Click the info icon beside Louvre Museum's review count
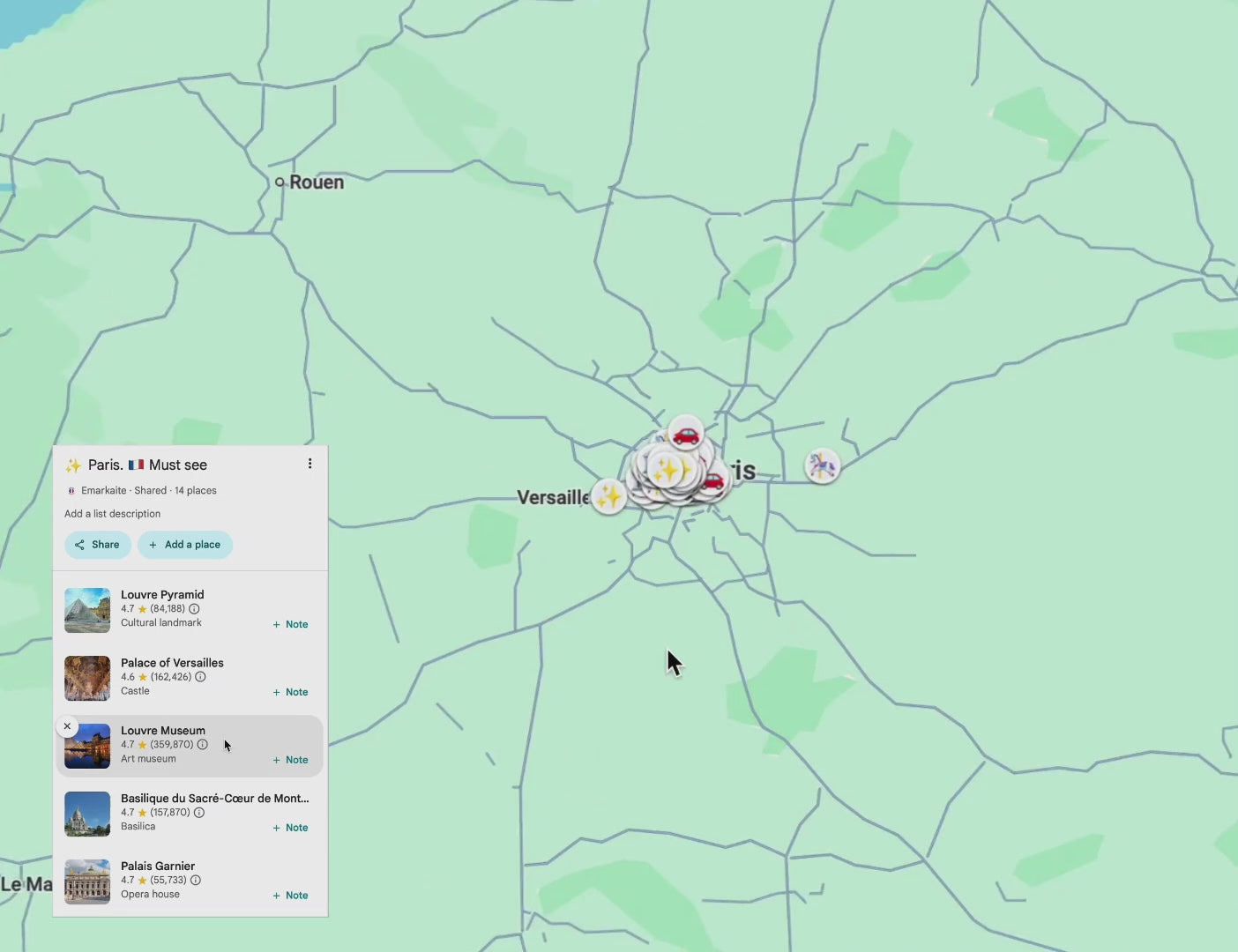 (203, 744)
